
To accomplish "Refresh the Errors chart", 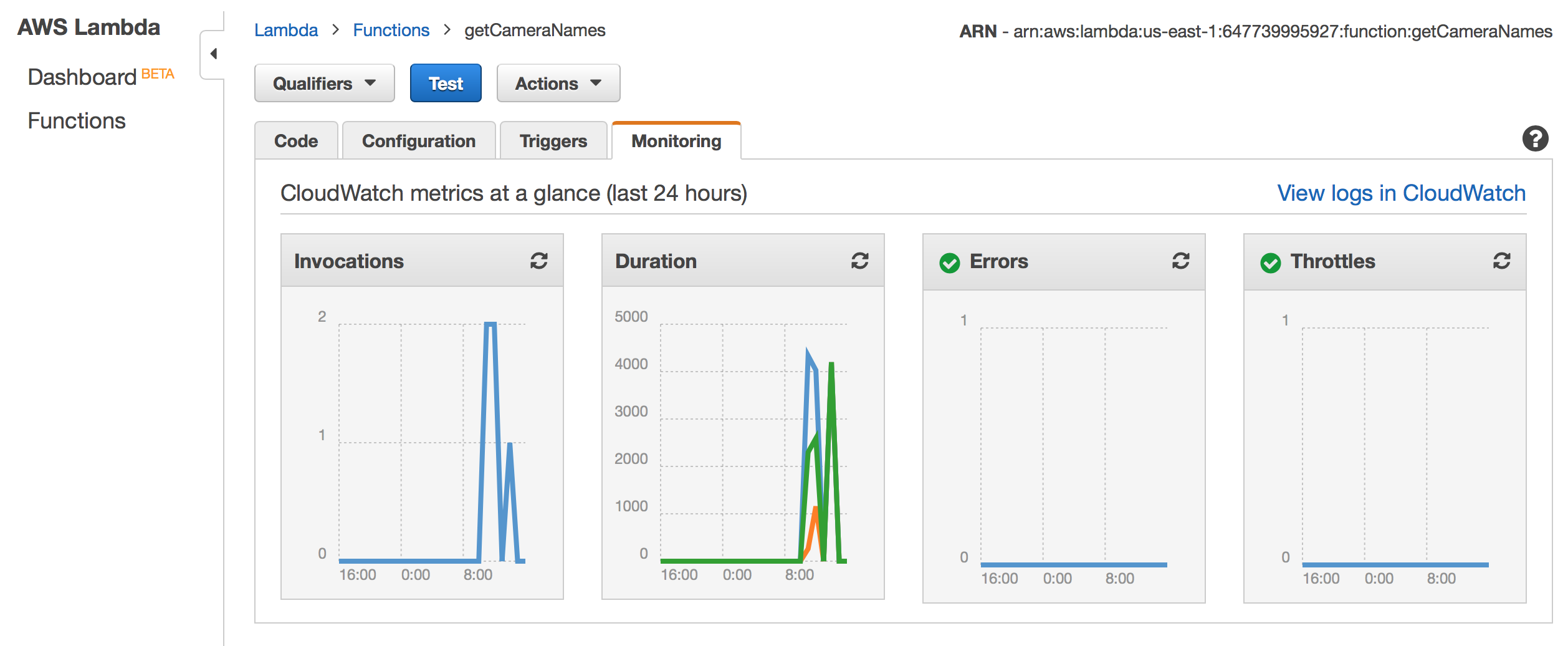I will point(1181,261).
